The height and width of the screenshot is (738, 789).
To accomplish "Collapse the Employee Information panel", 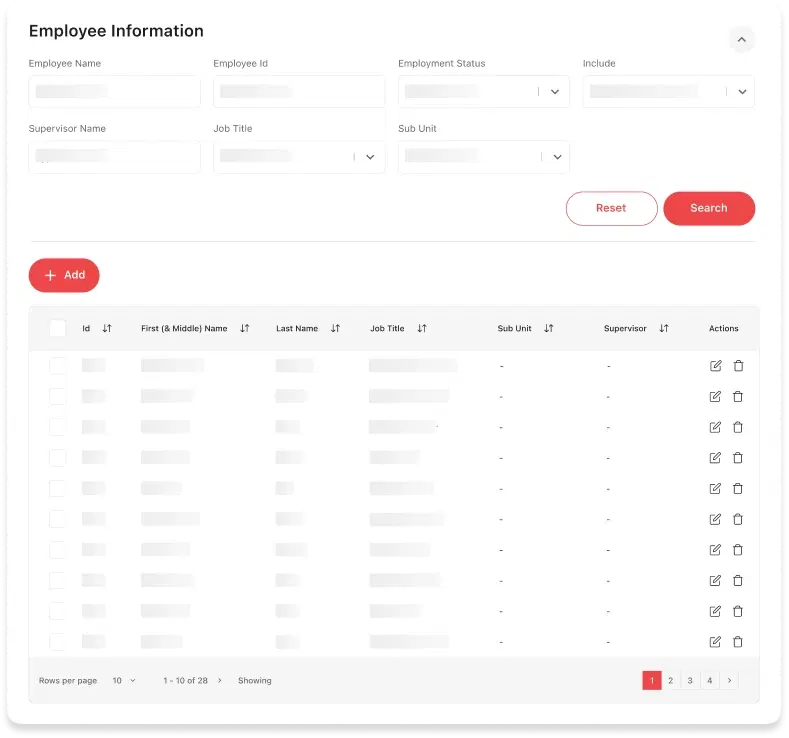I will (742, 40).
